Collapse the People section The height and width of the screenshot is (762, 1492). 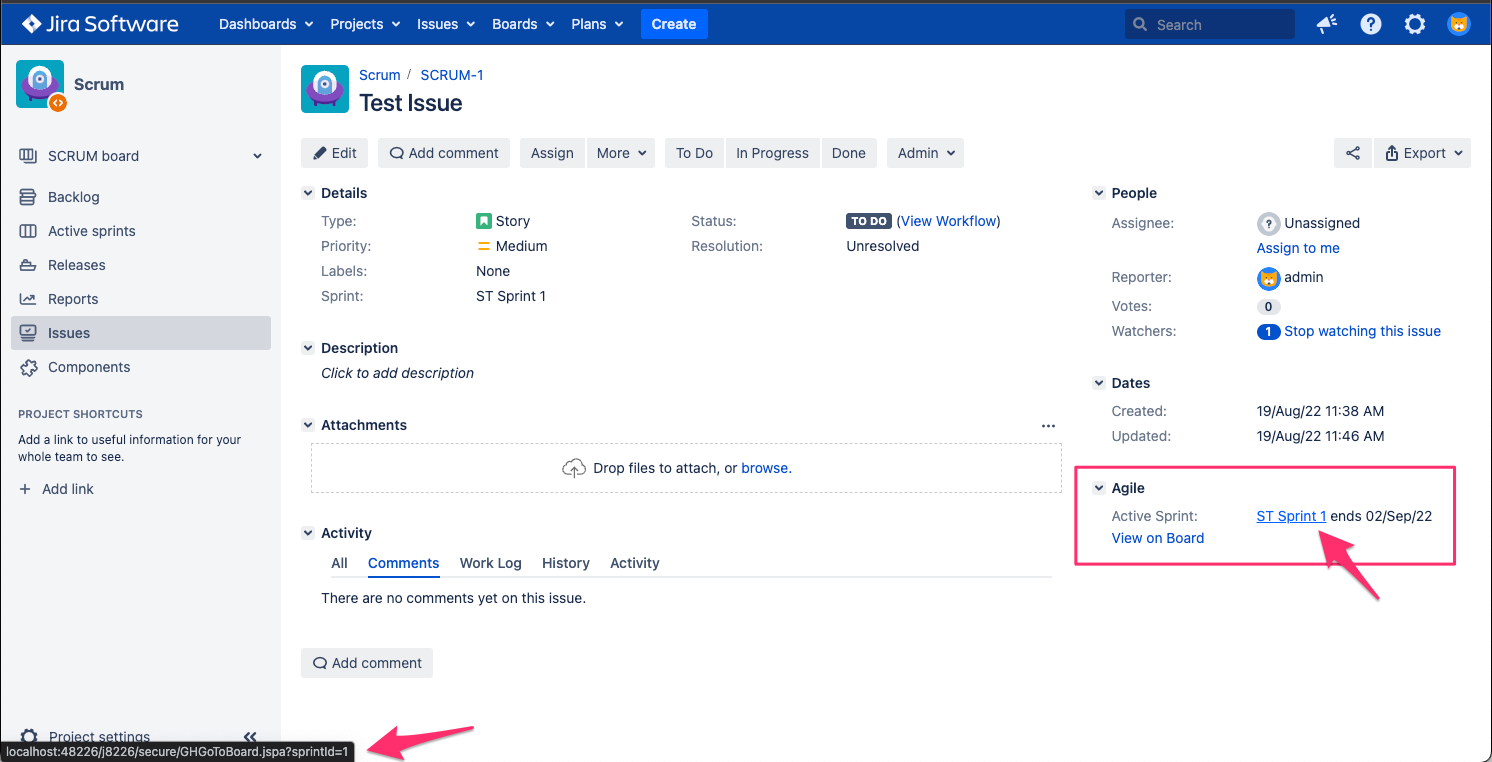(1099, 193)
